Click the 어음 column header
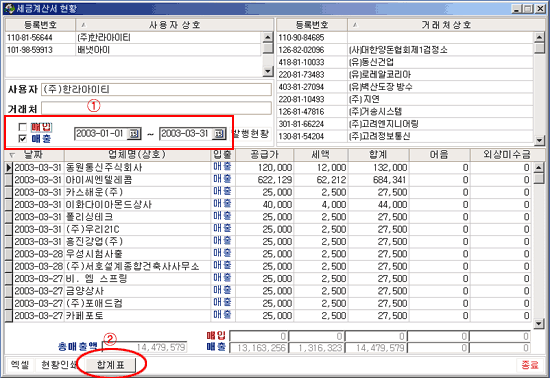Viewport: 550px width, 378px height. click(x=439, y=155)
